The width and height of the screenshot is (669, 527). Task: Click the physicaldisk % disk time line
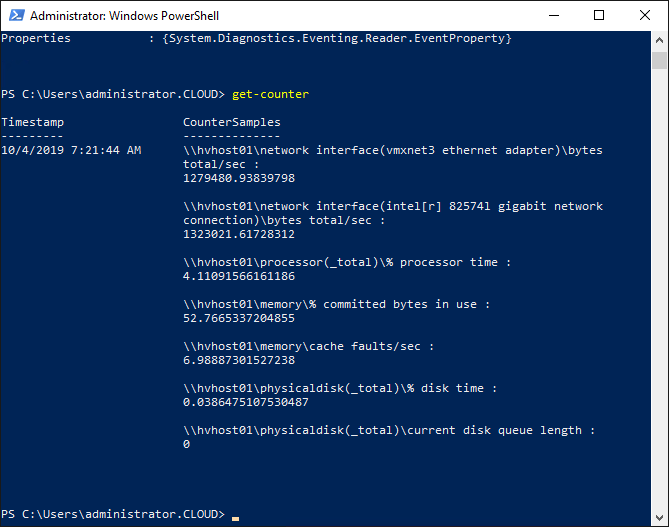click(x=340, y=388)
